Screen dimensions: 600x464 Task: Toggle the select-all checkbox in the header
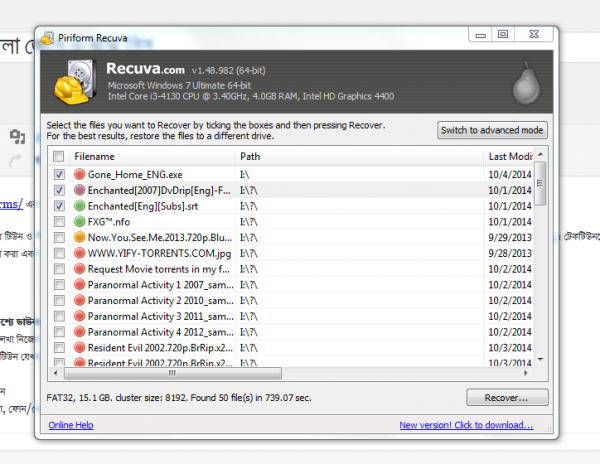59,156
